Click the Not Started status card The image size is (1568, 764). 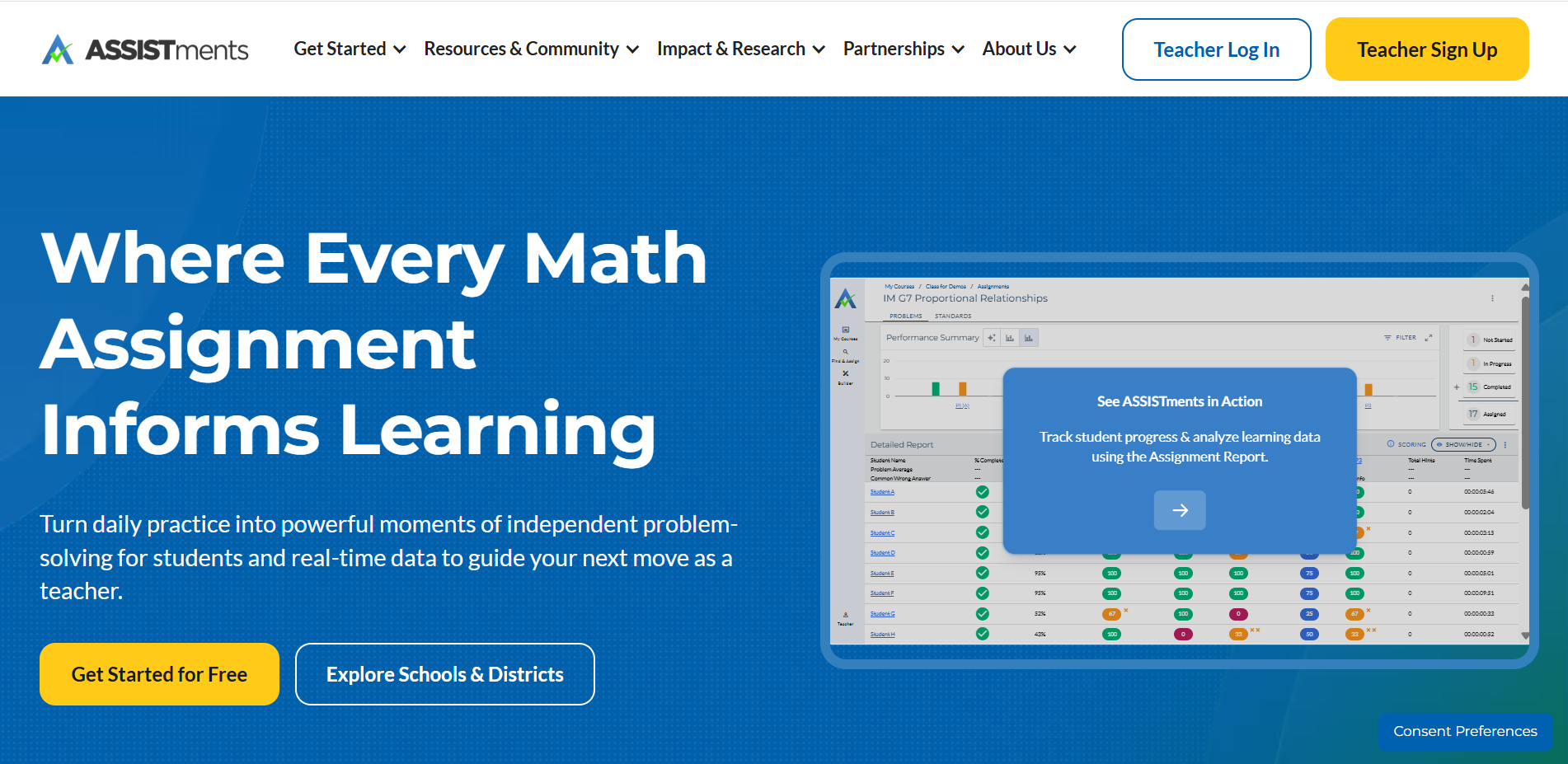click(1488, 340)
